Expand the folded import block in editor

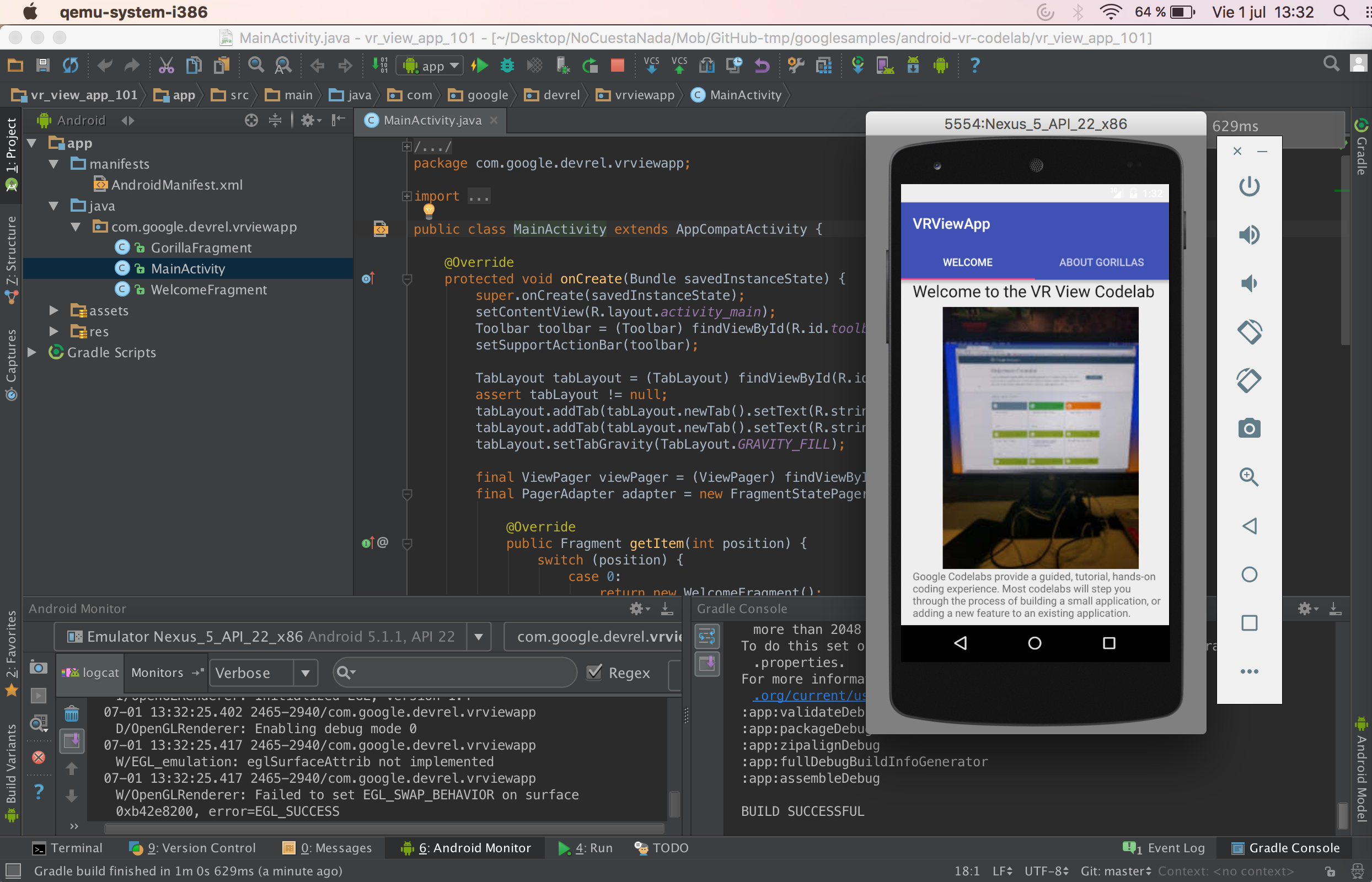point(407,196)
